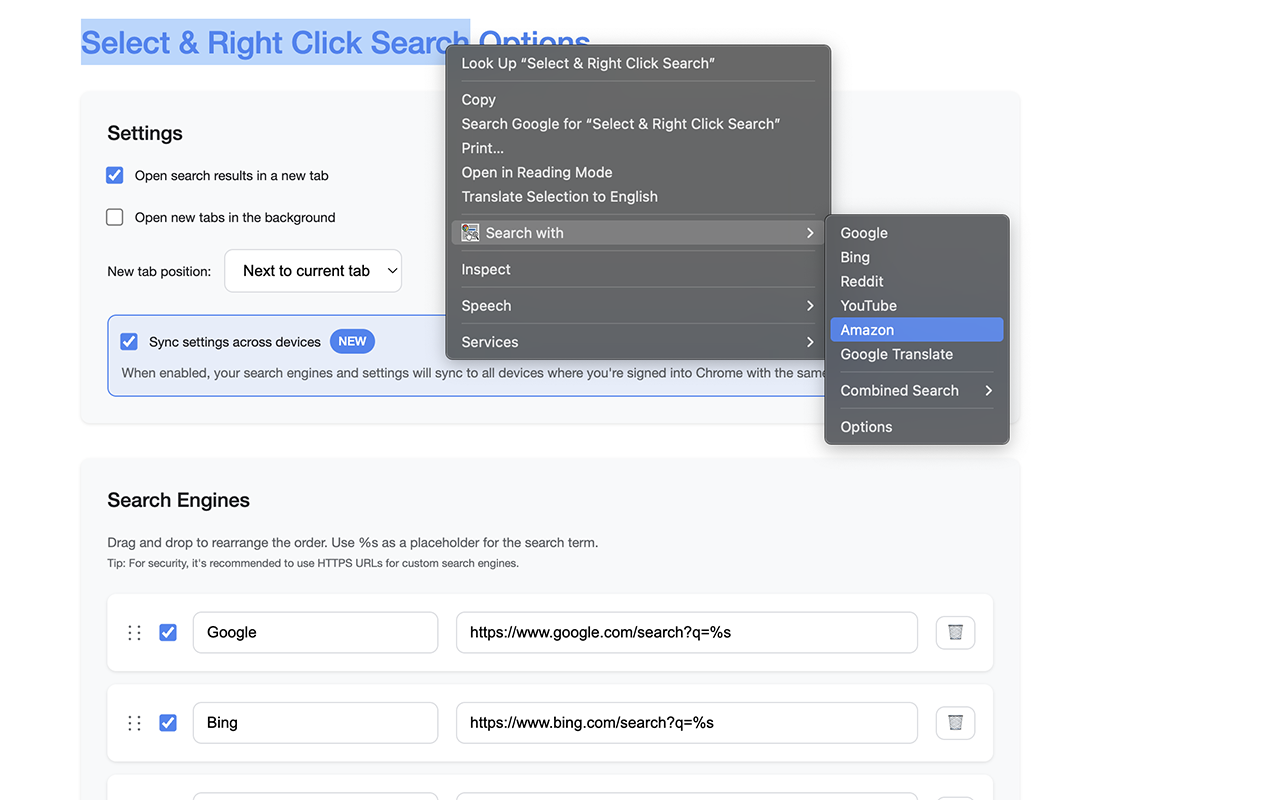Delete the Google search engine row

click(955, 632)
